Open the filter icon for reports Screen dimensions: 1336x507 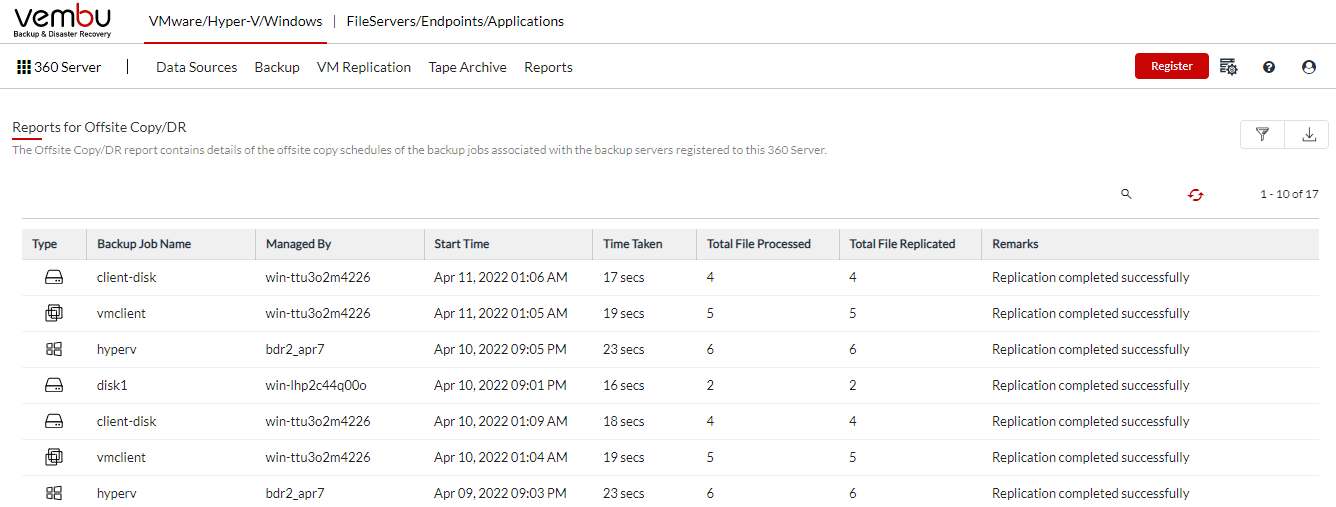(1263, 134)
